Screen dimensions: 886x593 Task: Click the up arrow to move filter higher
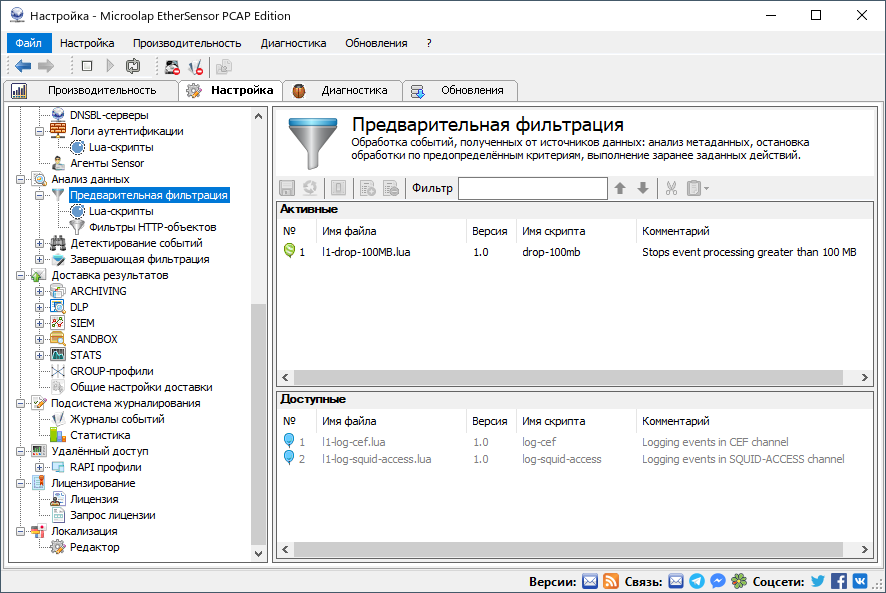(x=621, y=189)
